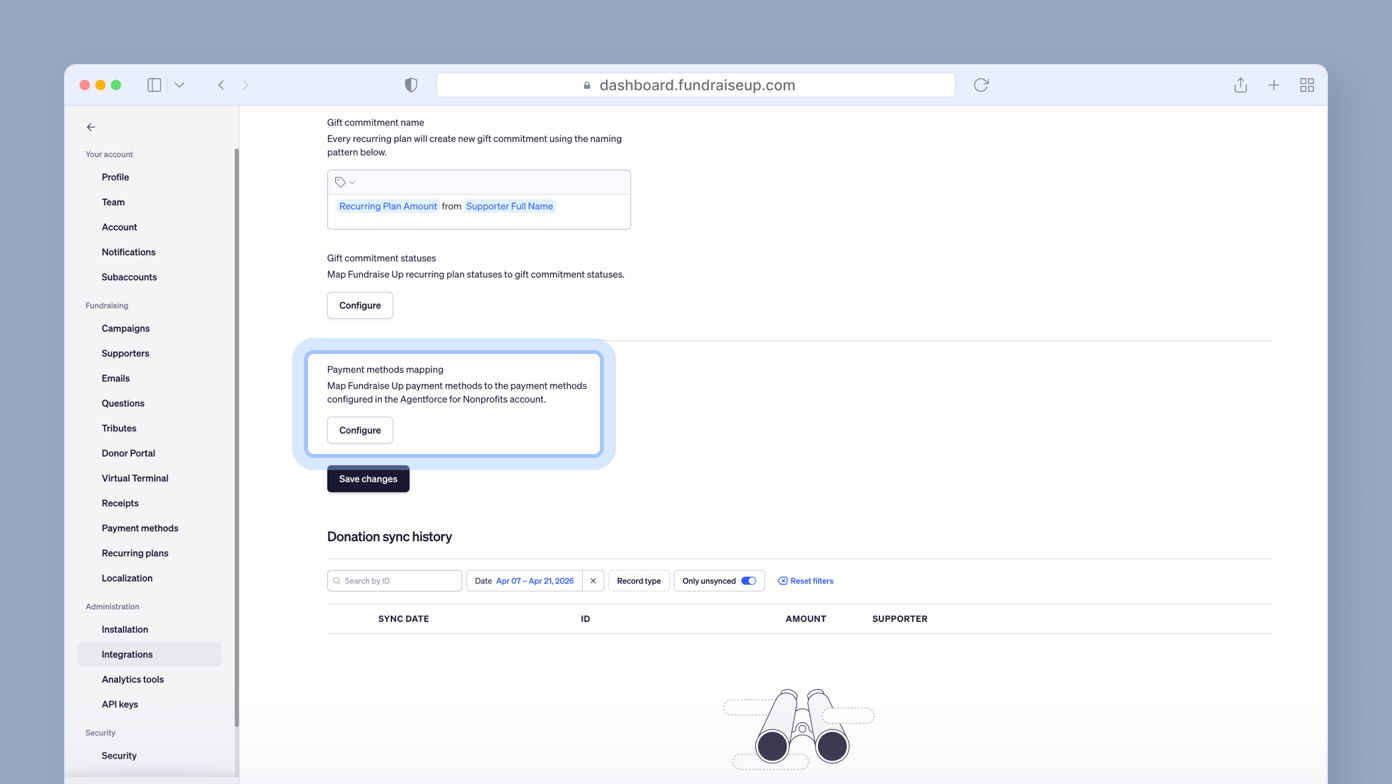
Task: Go to the Integrations section
Action: pos(126,654)
